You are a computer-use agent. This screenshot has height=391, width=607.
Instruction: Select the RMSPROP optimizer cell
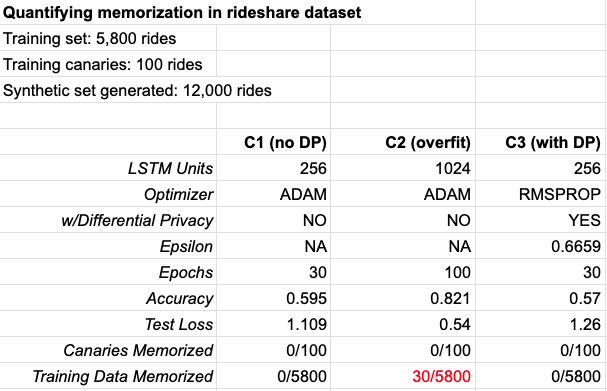point(541,194)
